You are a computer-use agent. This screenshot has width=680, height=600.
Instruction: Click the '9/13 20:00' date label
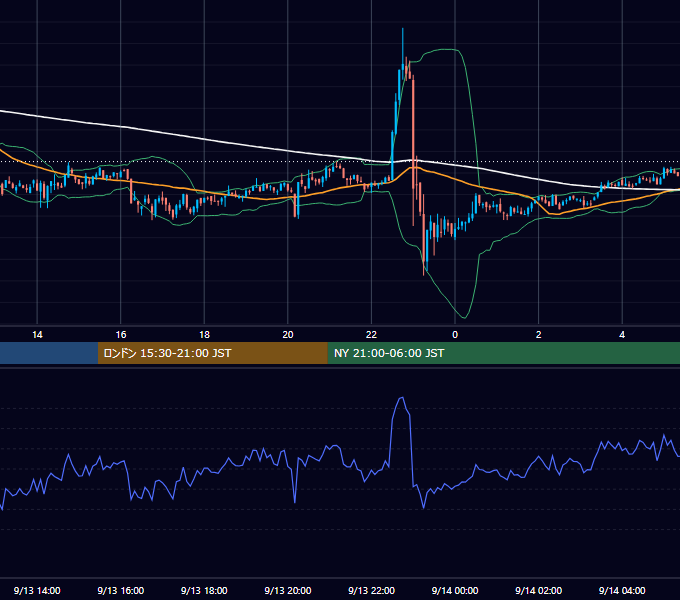tap(288, 590)
